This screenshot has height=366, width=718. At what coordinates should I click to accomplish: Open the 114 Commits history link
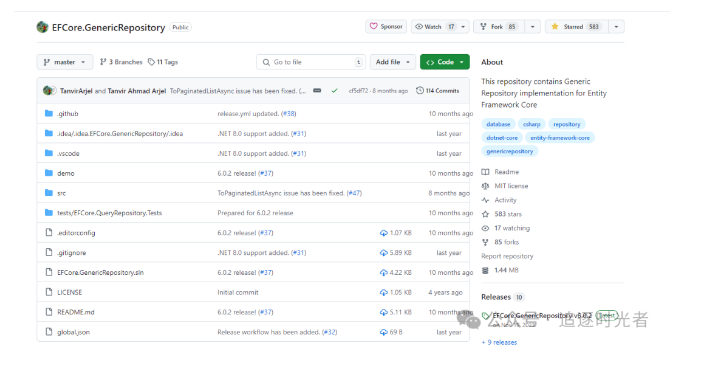coord(437,91)
